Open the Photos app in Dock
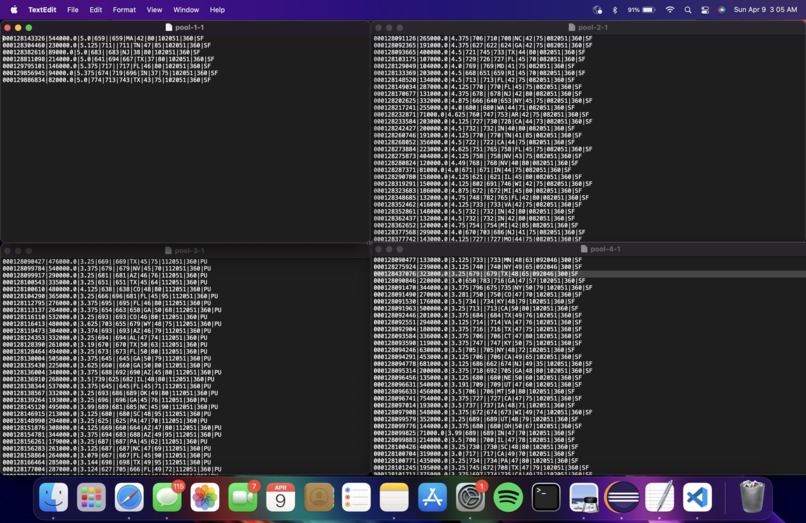806x523 pixels. click(x=205, y=497)
